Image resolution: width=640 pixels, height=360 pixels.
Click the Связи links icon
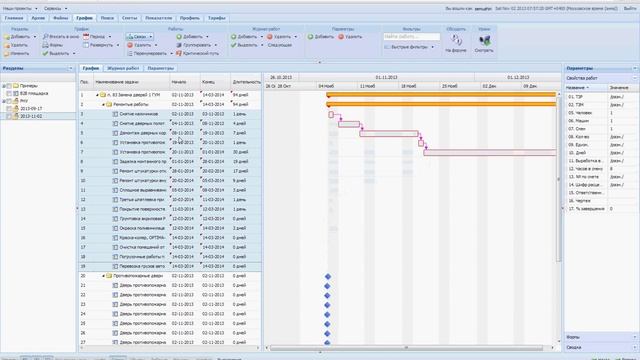click(130, 37)
